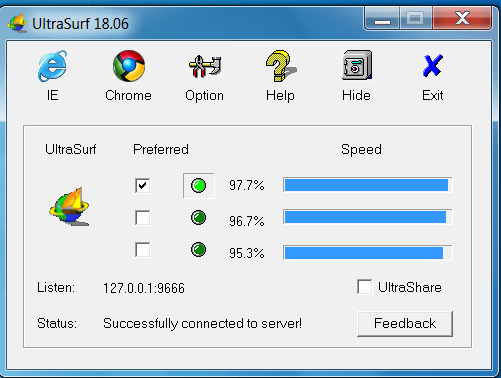Click the Feedback button
The width and height of the screenshot is (501, 378).
(405, 324)
